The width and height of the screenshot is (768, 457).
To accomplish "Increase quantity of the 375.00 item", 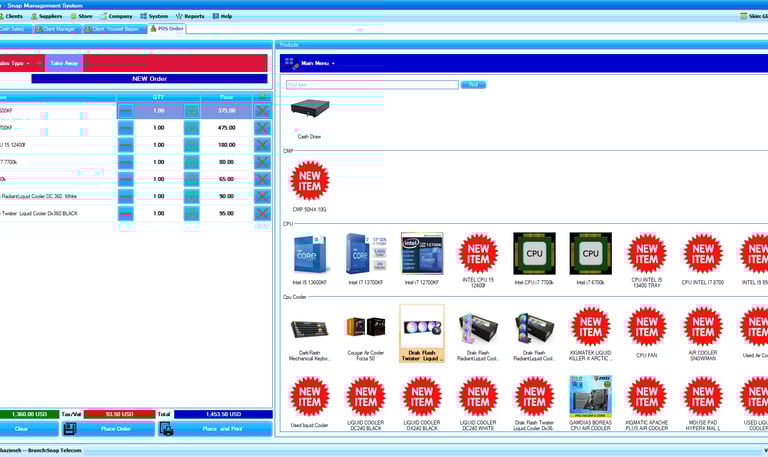I will point(192,111).
